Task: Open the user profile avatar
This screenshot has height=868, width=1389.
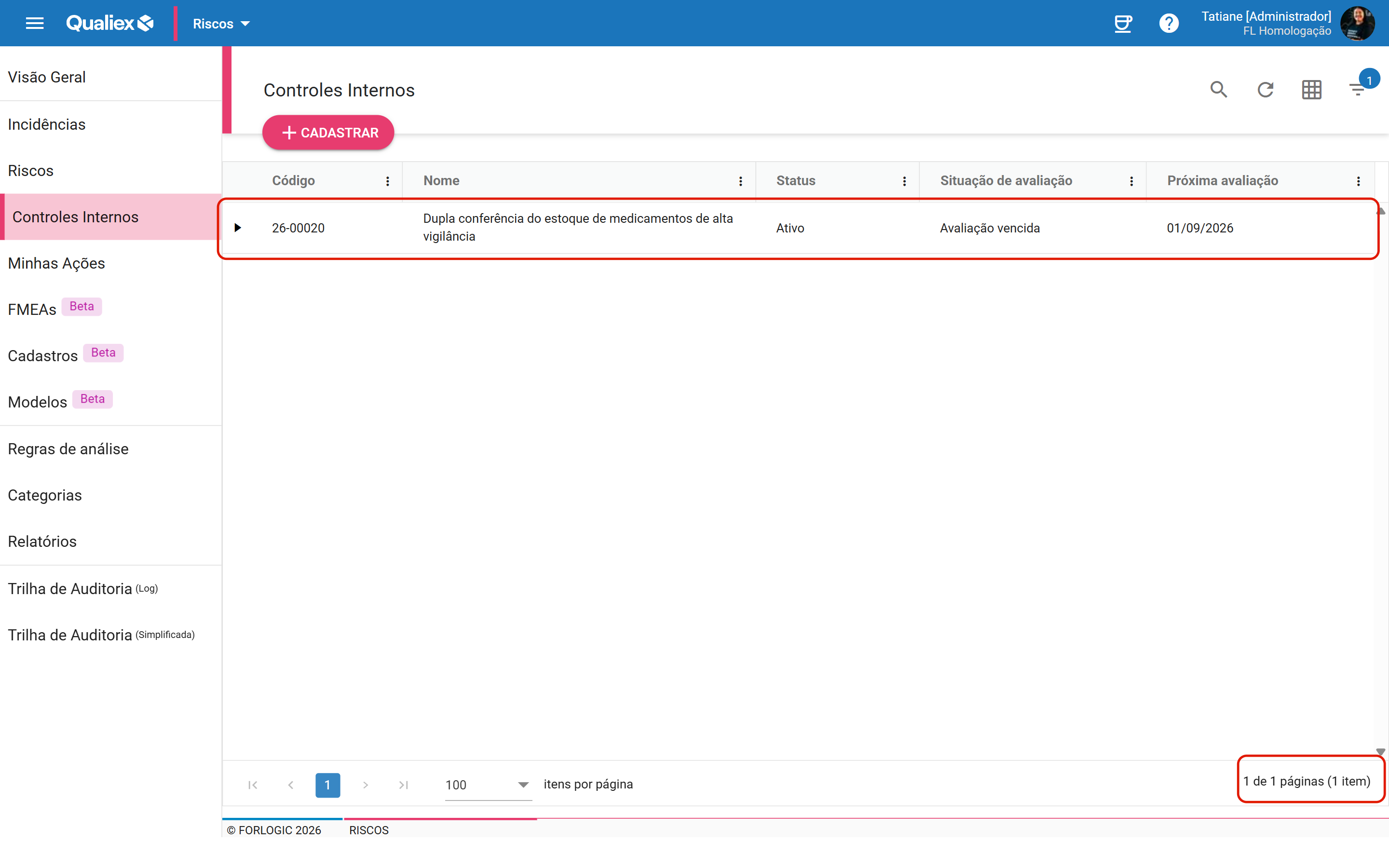Action: 1358,24
